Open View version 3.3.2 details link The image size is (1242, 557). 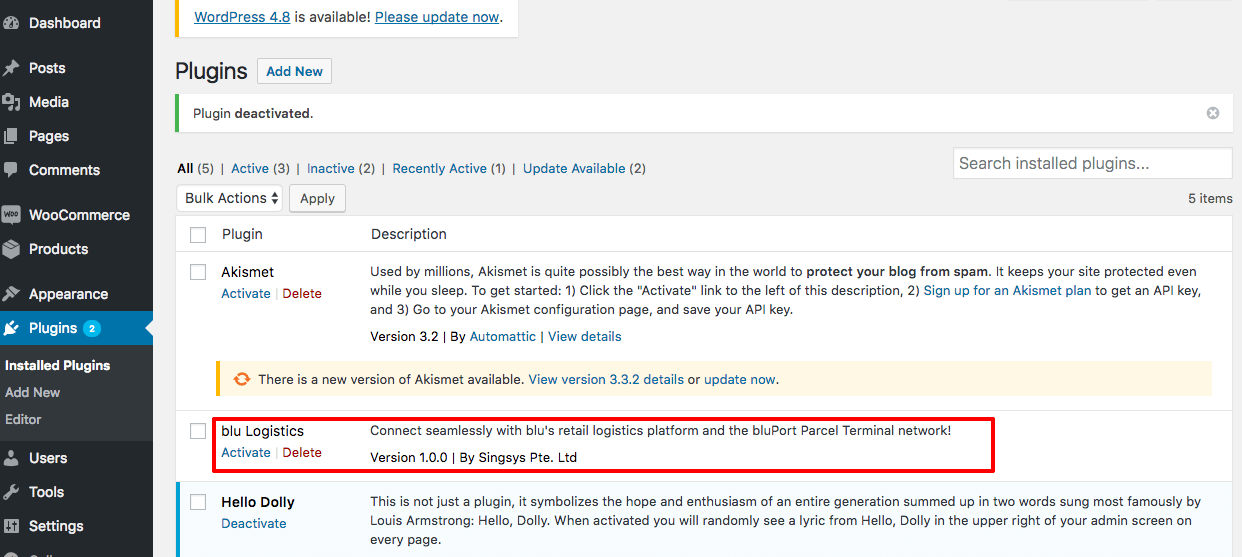click(x=606, y=379)
